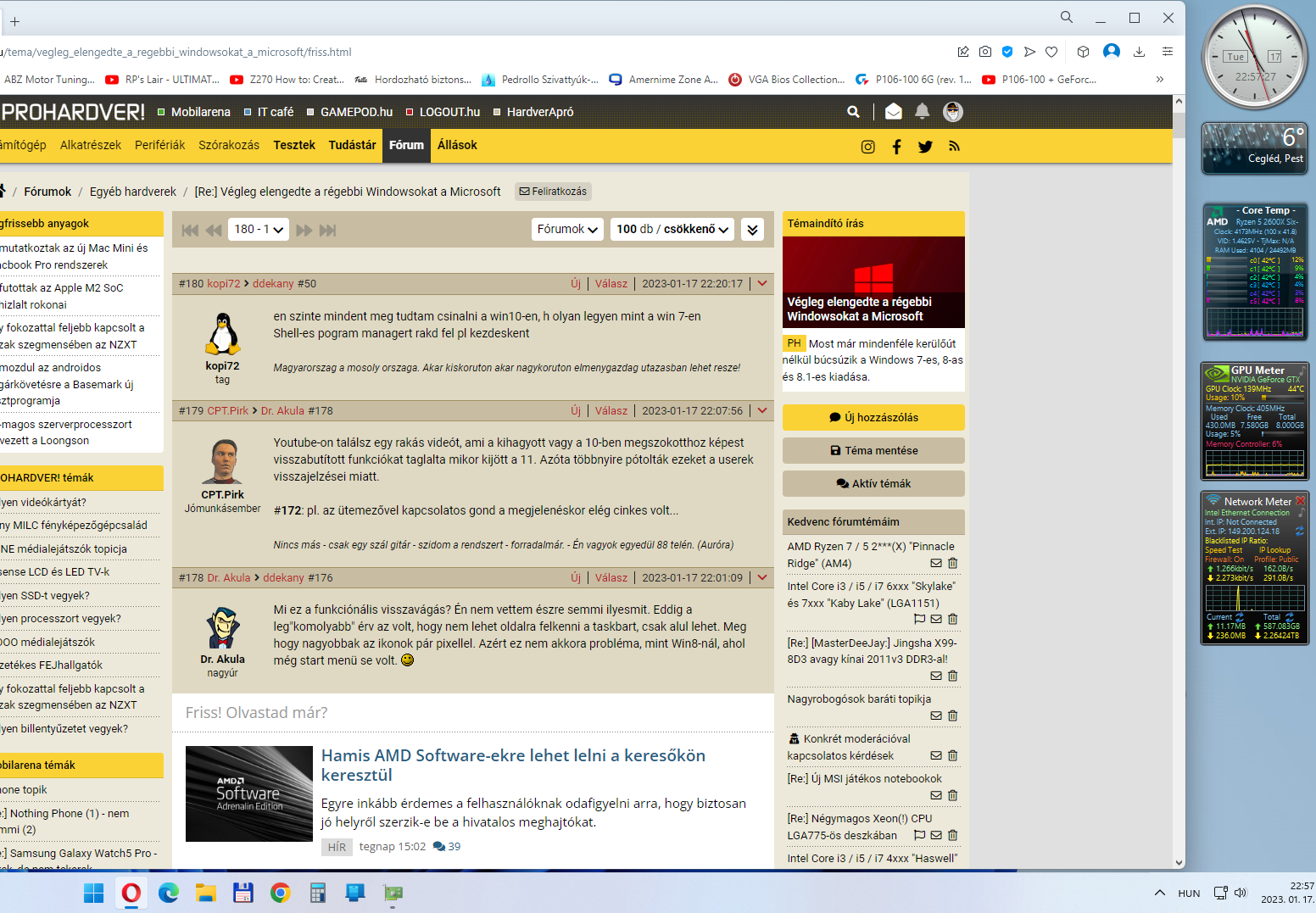Open browser new tab plus button
Screen dimensions: 1316x913
point(14,21)
